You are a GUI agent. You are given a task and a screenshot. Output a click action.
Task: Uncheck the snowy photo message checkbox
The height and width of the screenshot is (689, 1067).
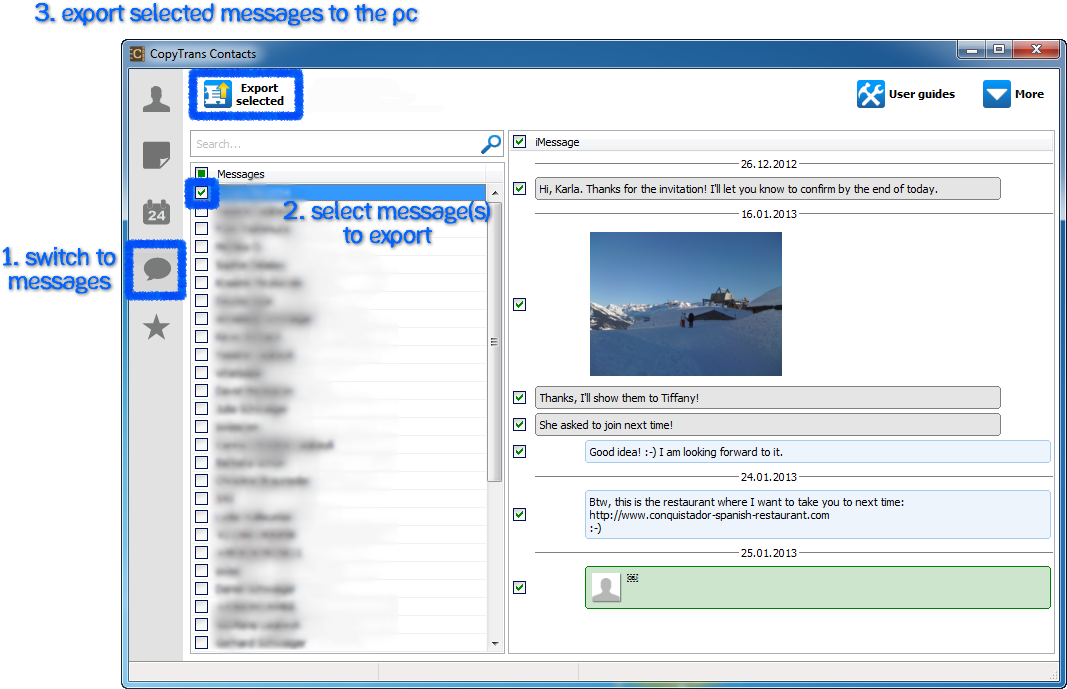click(520, 304)
